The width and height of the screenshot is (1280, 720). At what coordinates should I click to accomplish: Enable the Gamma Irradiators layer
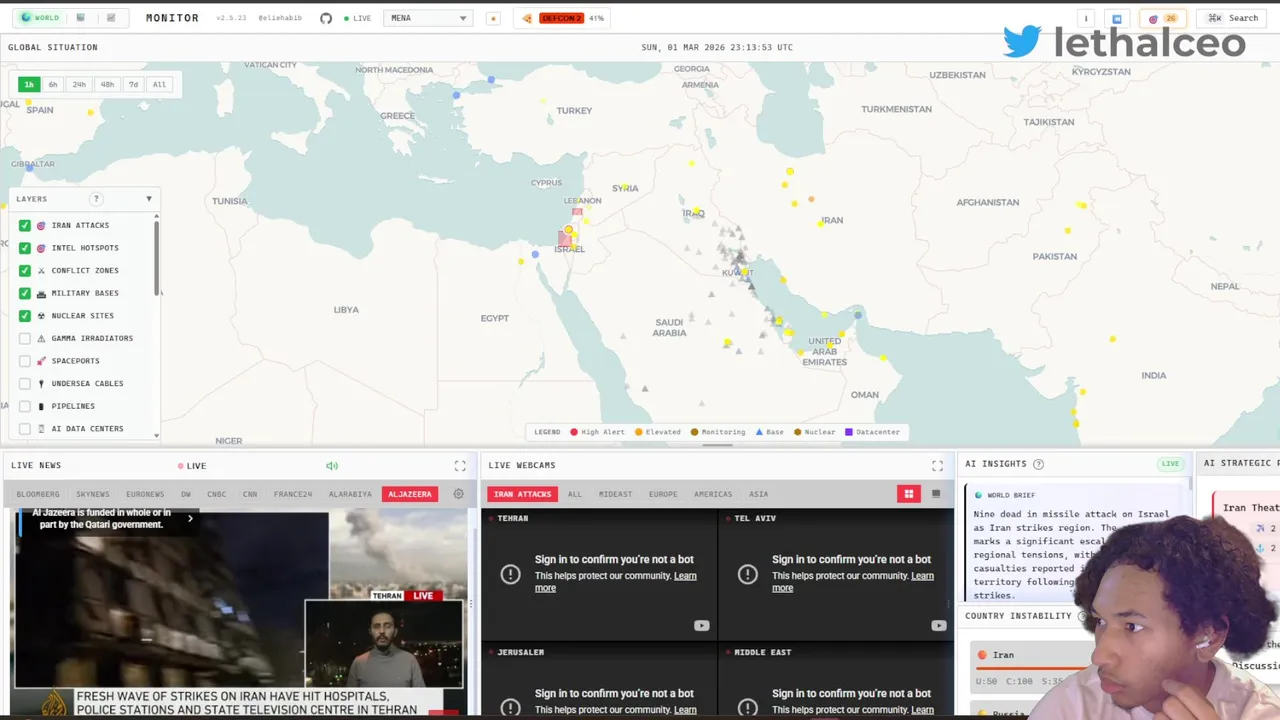pyautogui.click(x=25, y=338)
